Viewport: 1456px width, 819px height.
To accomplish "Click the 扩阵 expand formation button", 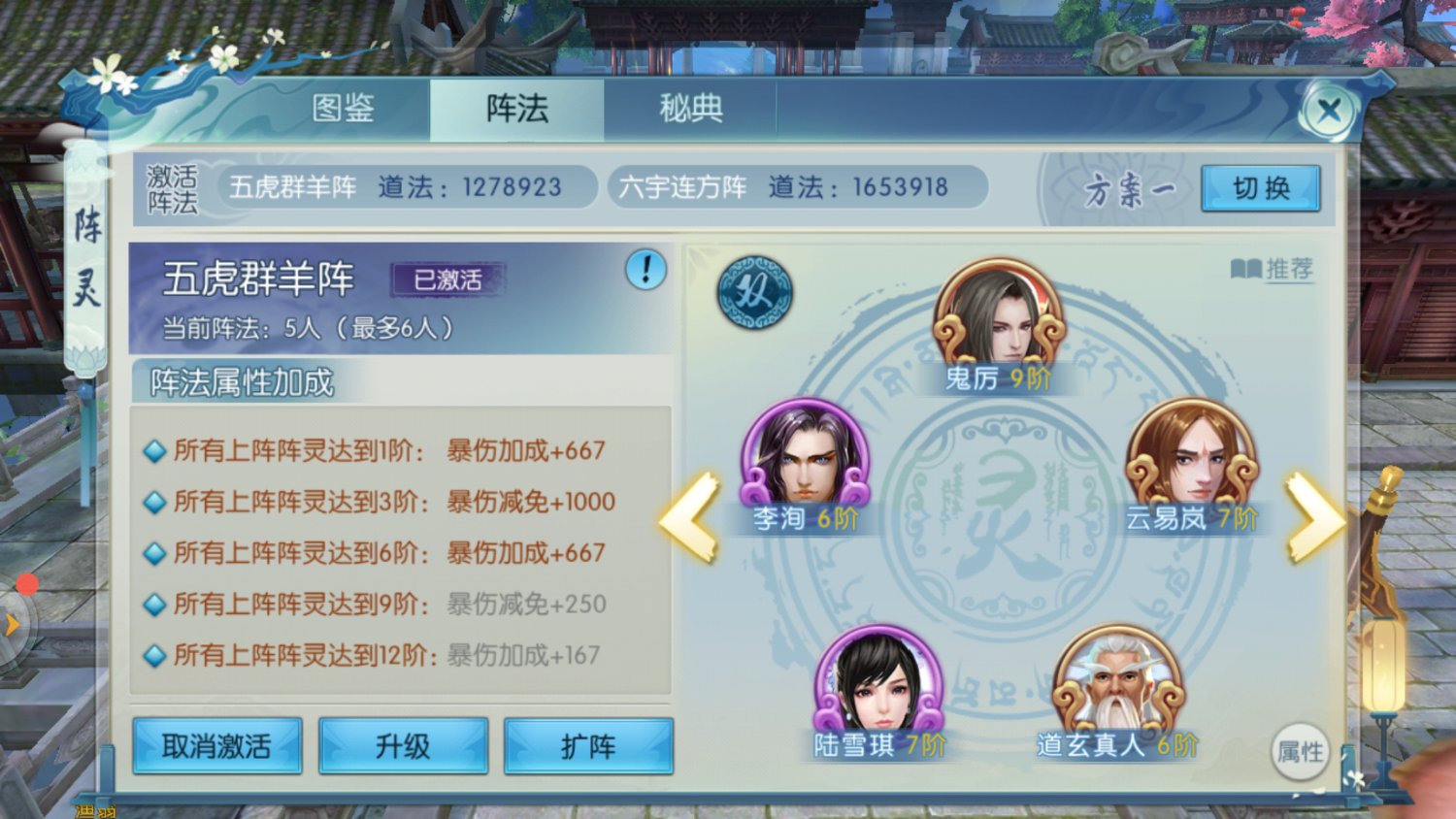I will [x=588, y=746].
